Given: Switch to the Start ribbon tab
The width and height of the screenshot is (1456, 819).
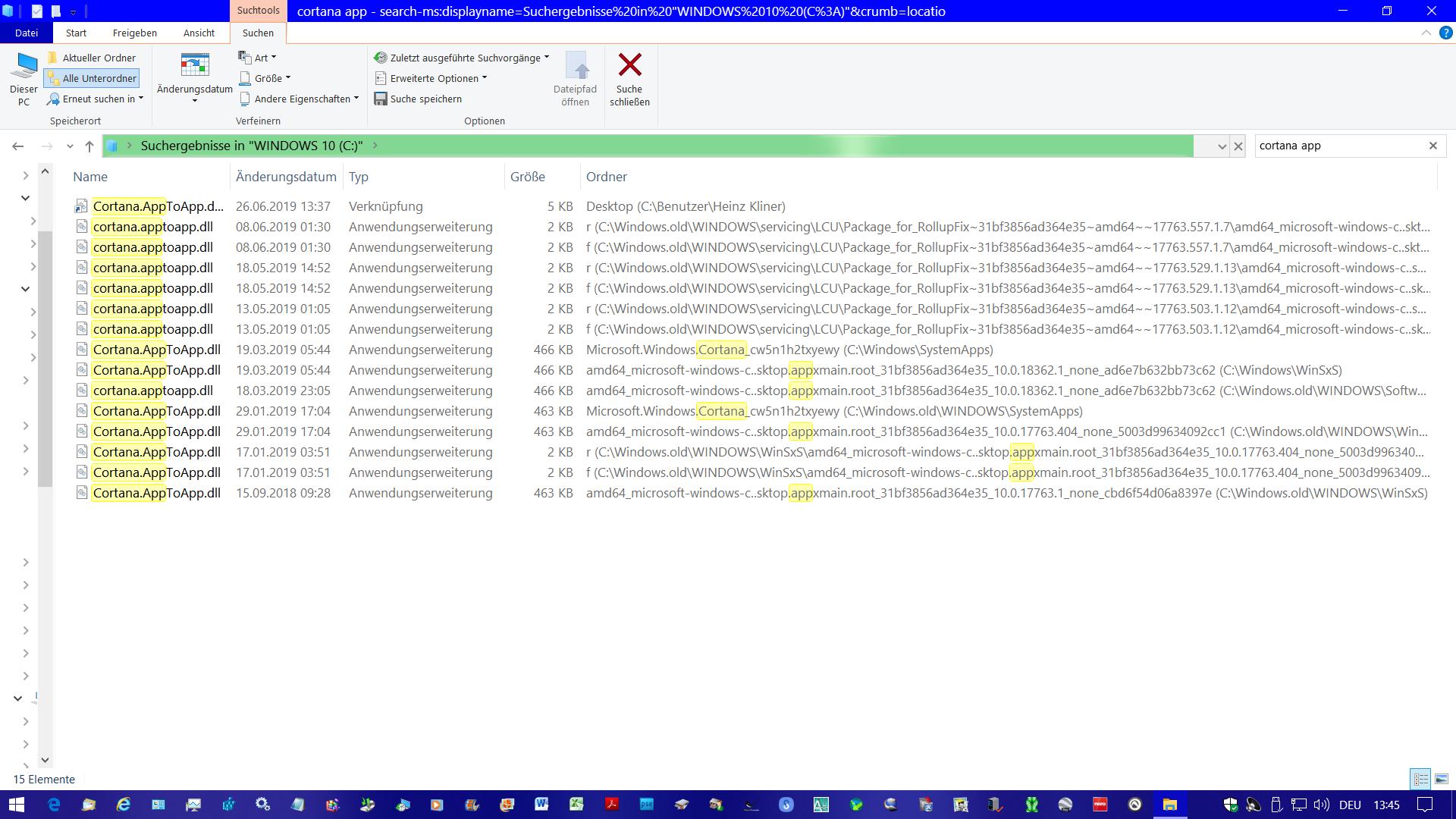Looking at the screenshot, I should [76, 33].
